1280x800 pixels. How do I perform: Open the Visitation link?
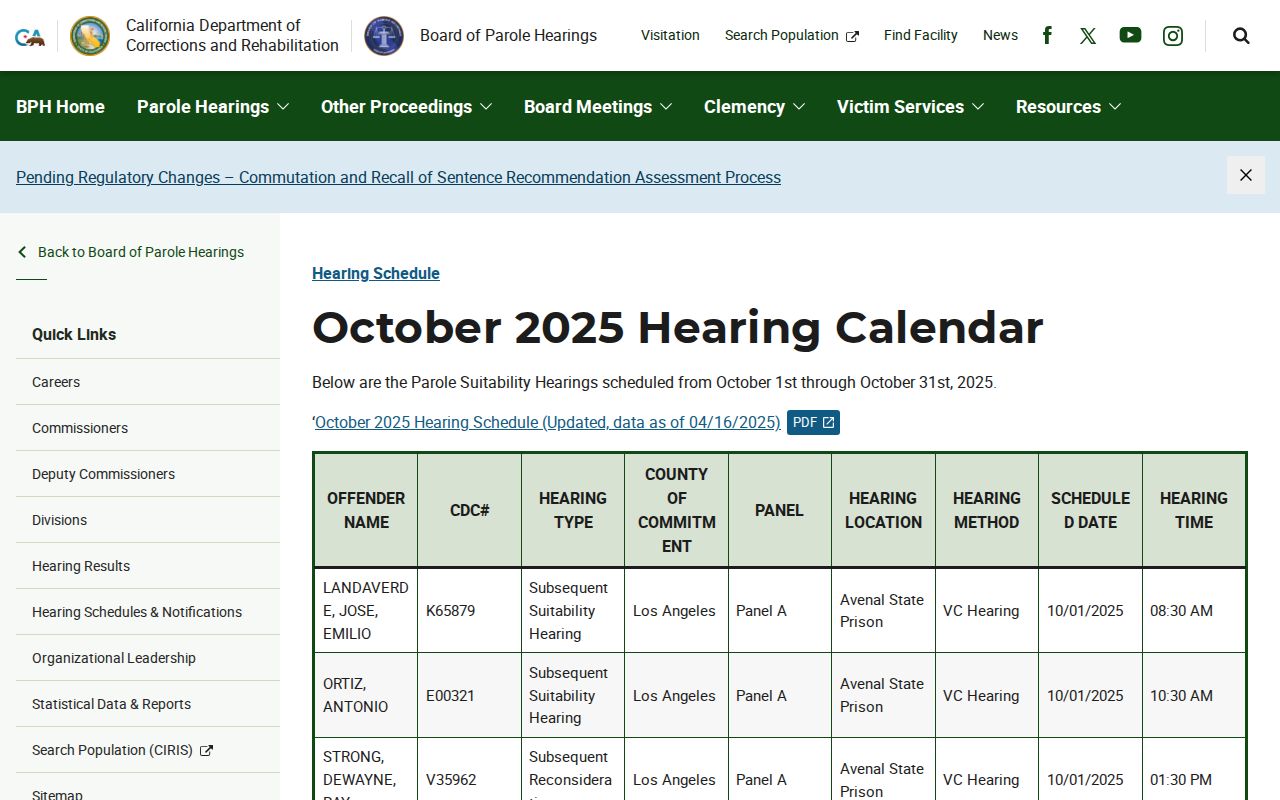(x=670, y=35)
